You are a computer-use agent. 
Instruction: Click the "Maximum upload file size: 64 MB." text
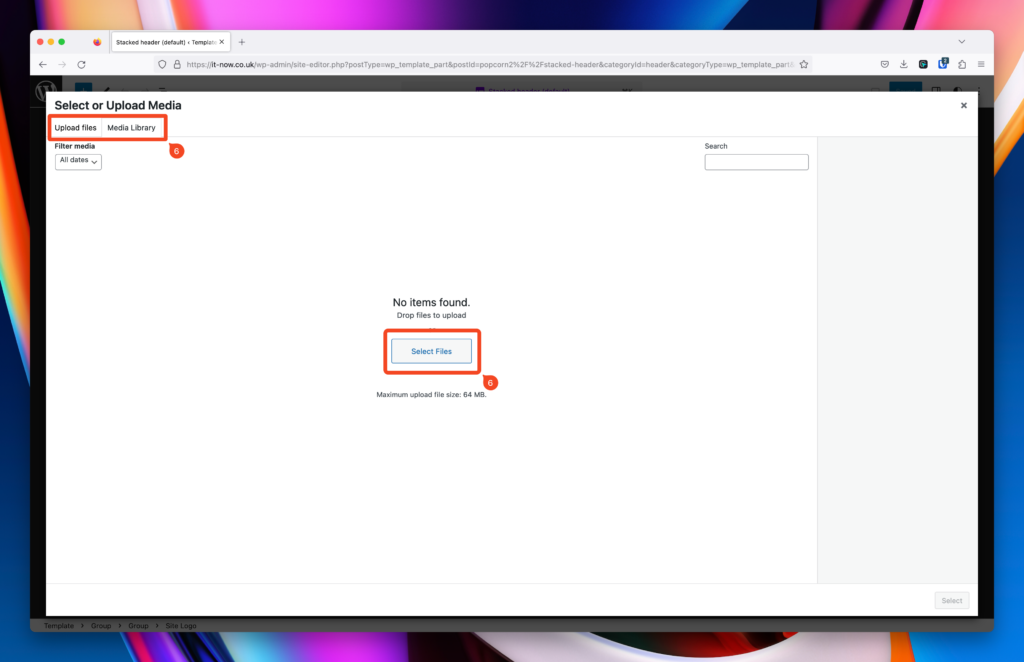coord(431,395)
